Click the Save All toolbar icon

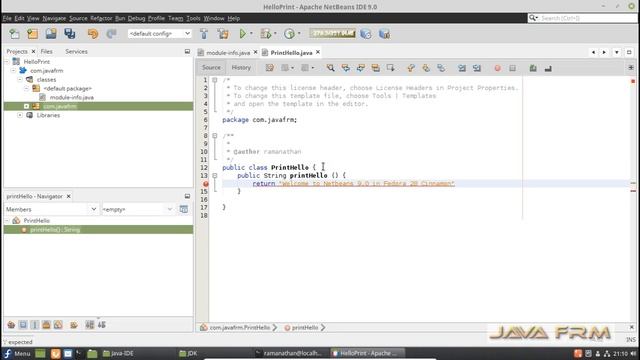coord(70,34)
